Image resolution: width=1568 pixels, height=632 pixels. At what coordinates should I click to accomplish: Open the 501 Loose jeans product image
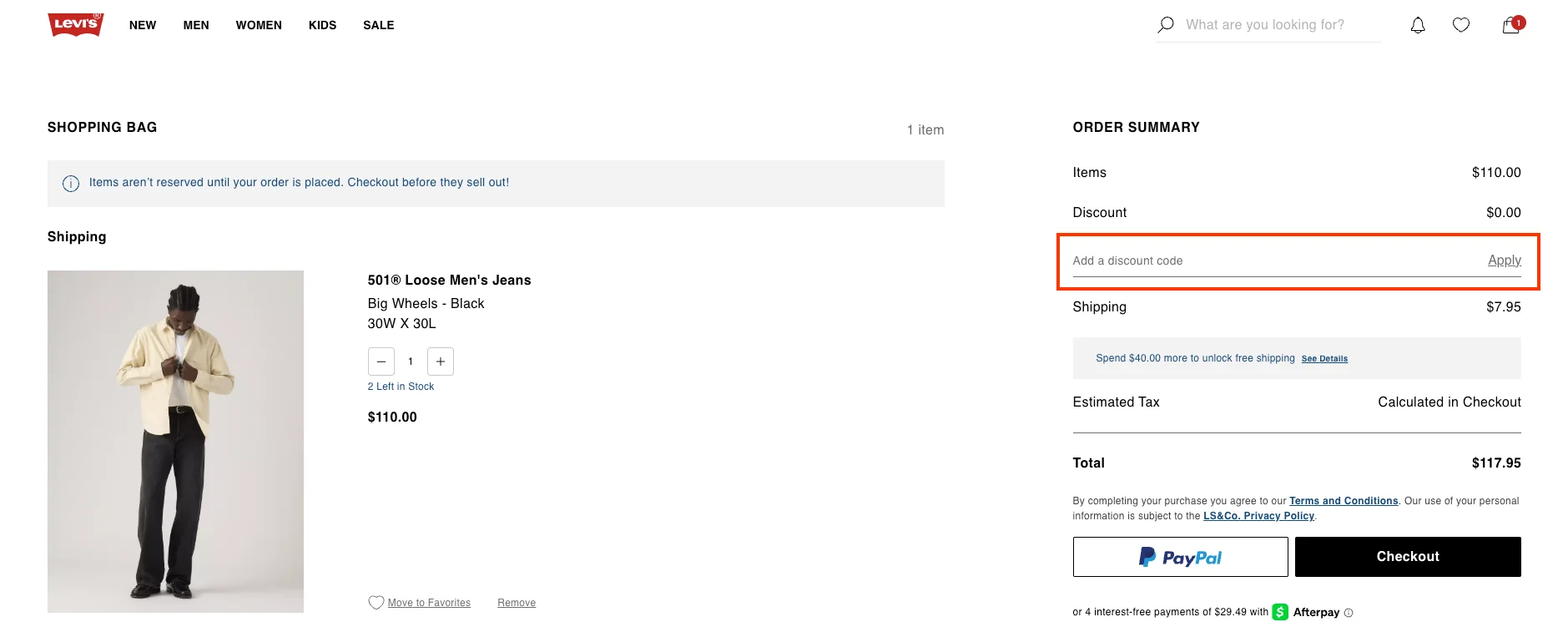[x=175, y=441]
